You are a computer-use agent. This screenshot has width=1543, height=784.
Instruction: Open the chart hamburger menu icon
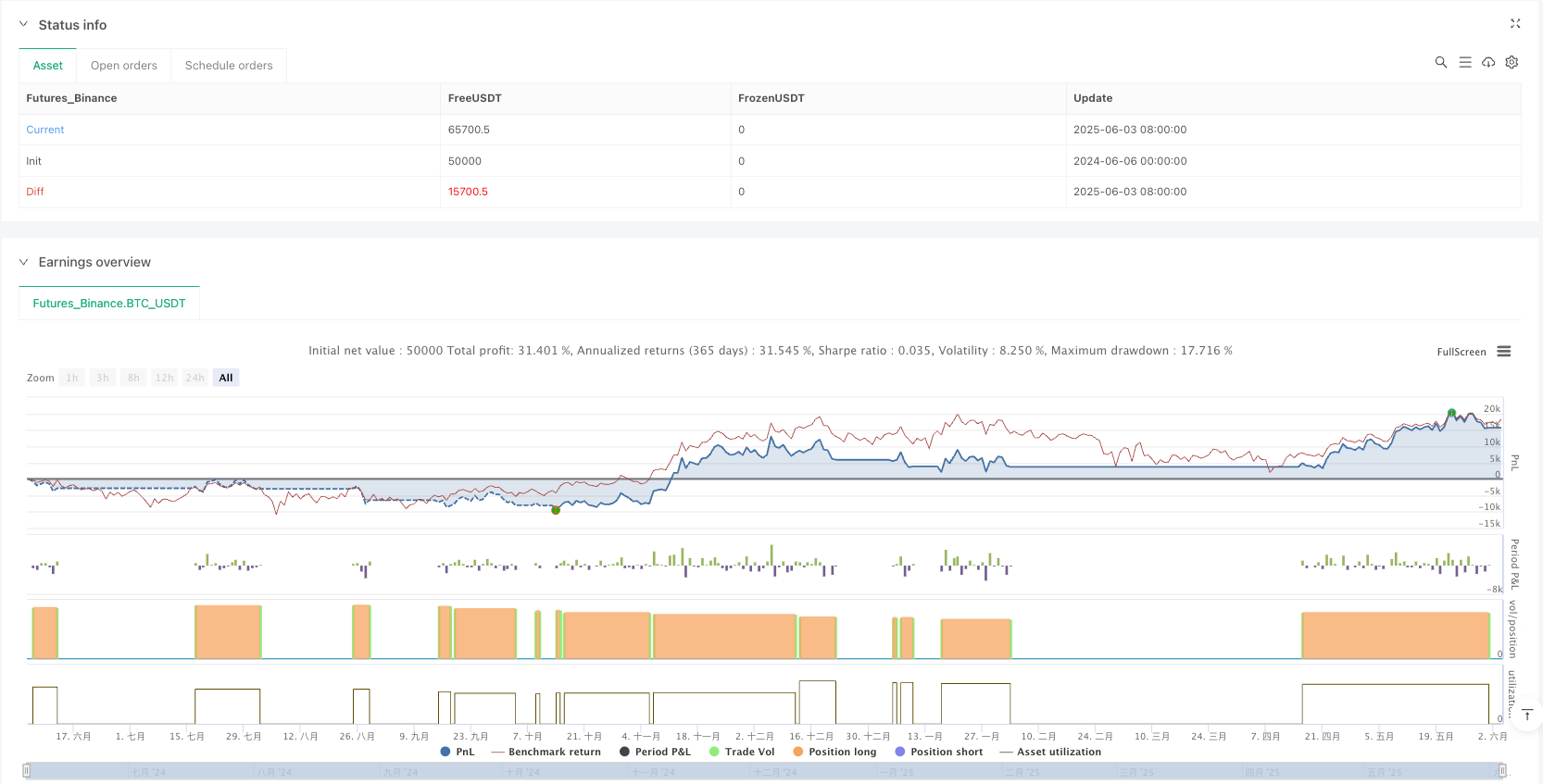coord(1504,352)
